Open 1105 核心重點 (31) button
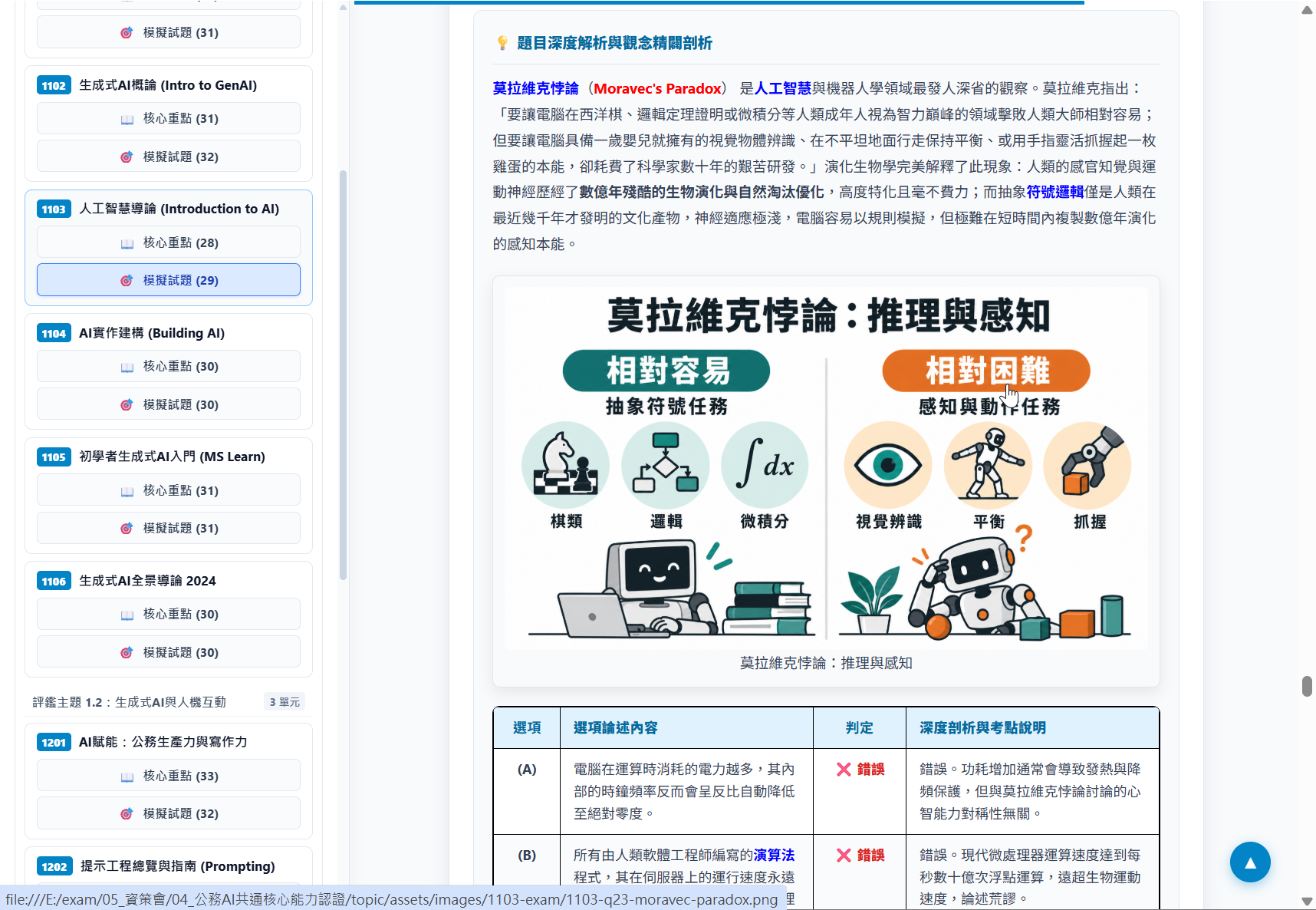 [169, 490]
